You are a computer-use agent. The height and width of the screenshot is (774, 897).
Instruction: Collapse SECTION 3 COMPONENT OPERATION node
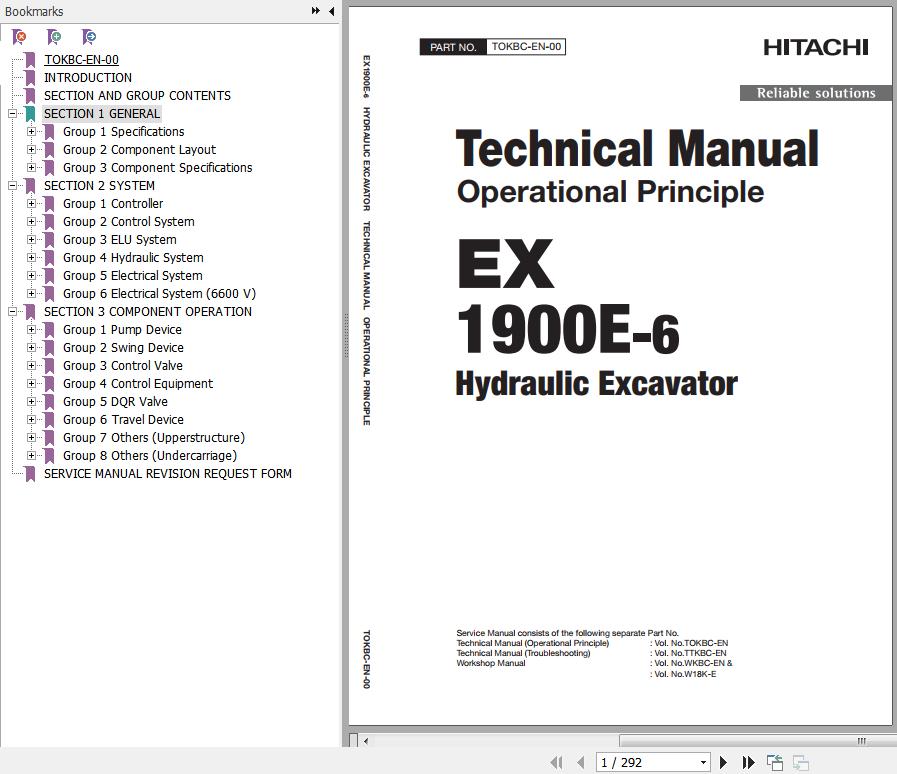13,312
